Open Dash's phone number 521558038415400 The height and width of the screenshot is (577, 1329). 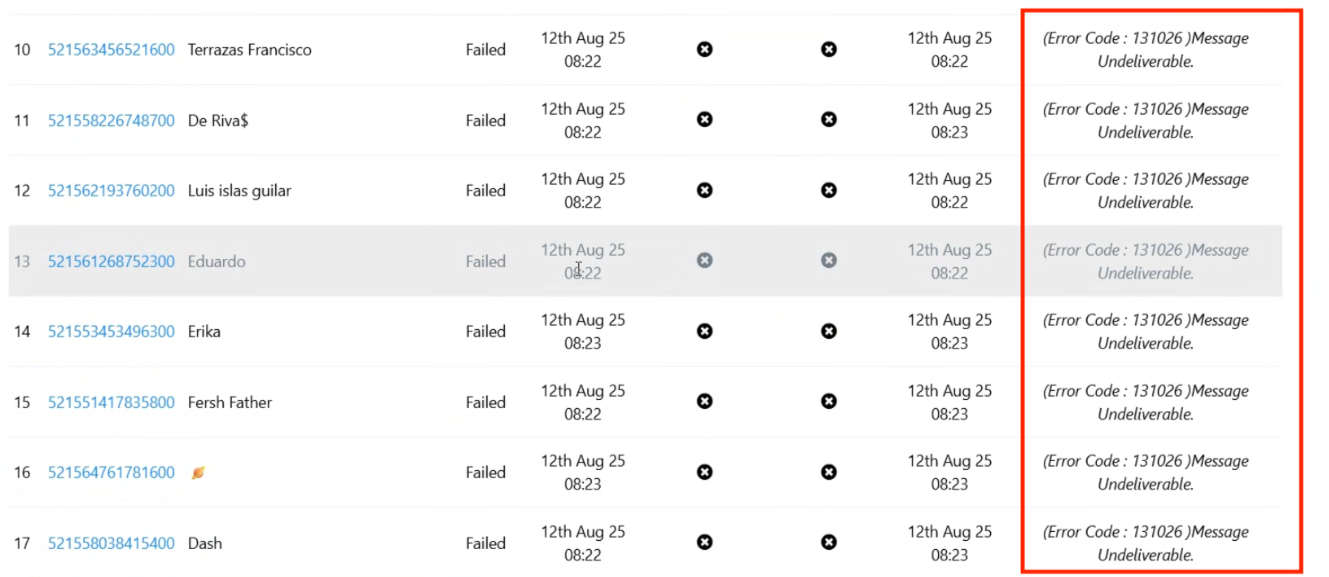(x=111, y=544)
